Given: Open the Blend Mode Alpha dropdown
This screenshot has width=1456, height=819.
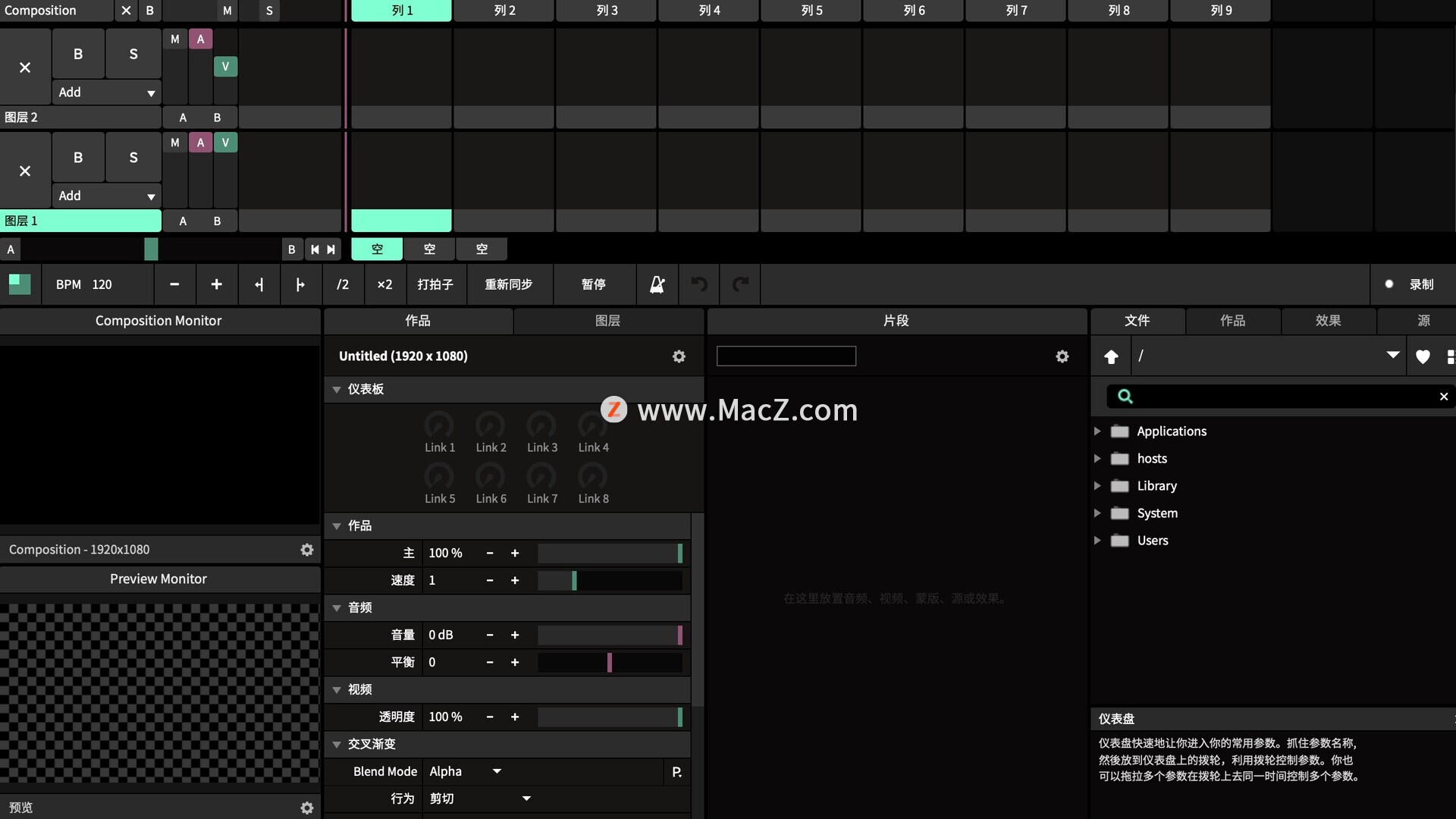Looking at the screenshot, I should click(x=465, y=771).
